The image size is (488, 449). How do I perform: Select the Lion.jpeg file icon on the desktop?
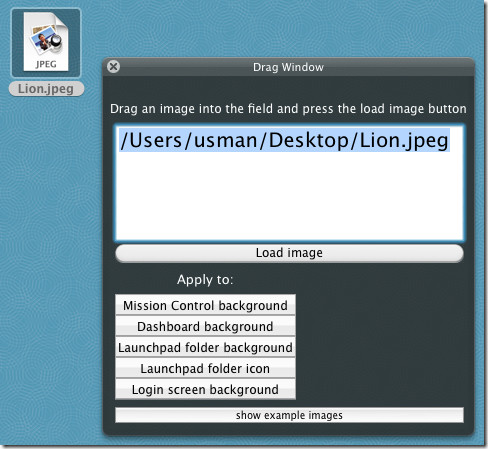point(46,43)
